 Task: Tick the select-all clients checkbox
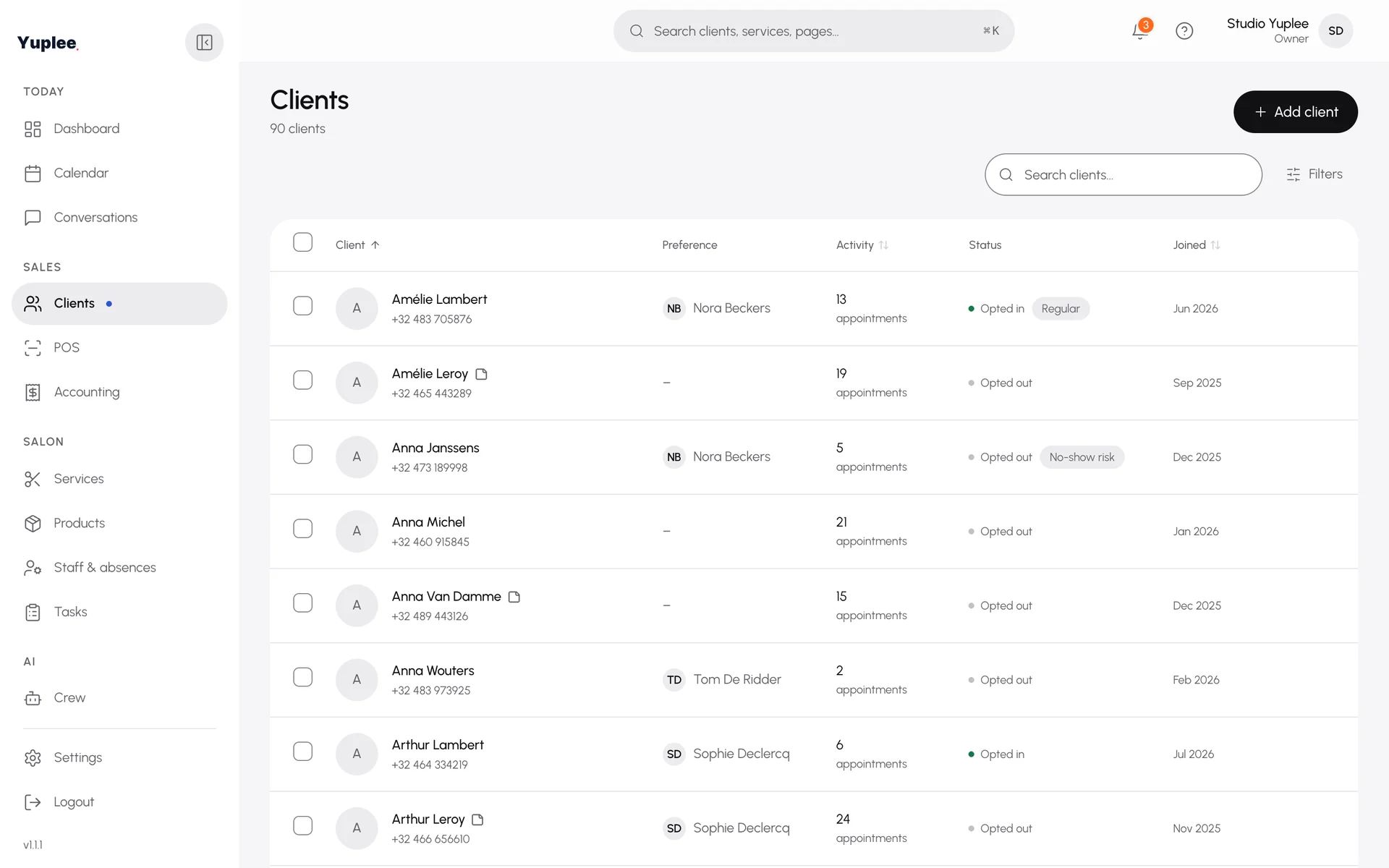302,242
